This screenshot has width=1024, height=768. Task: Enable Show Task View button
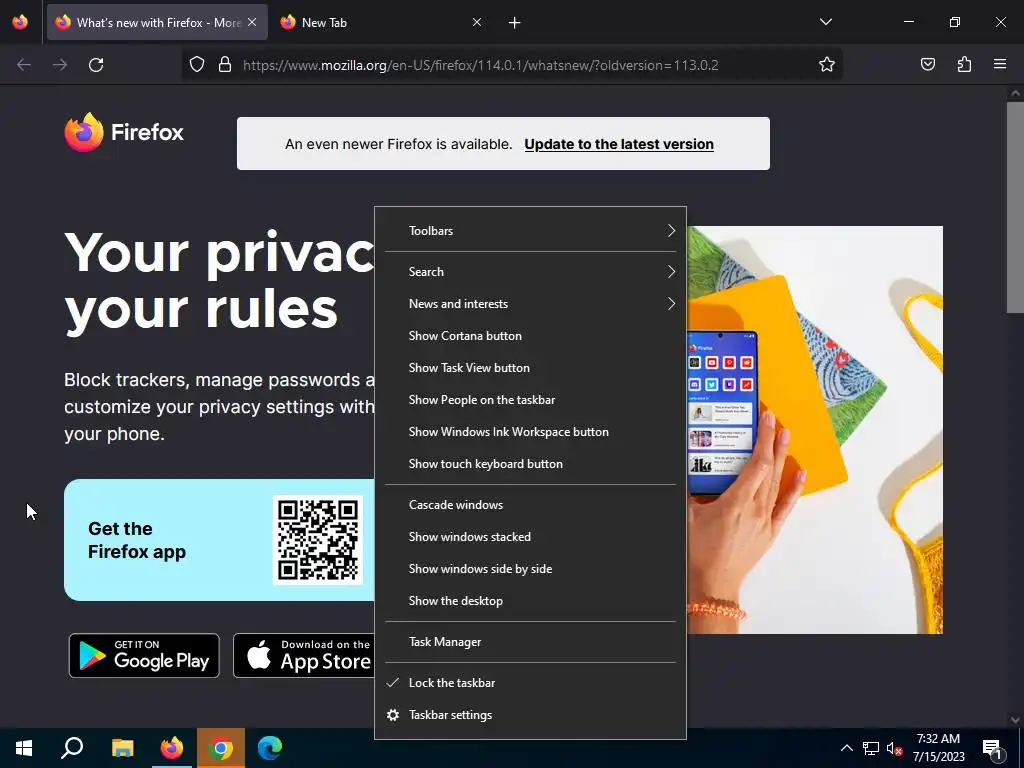point(530,368)
